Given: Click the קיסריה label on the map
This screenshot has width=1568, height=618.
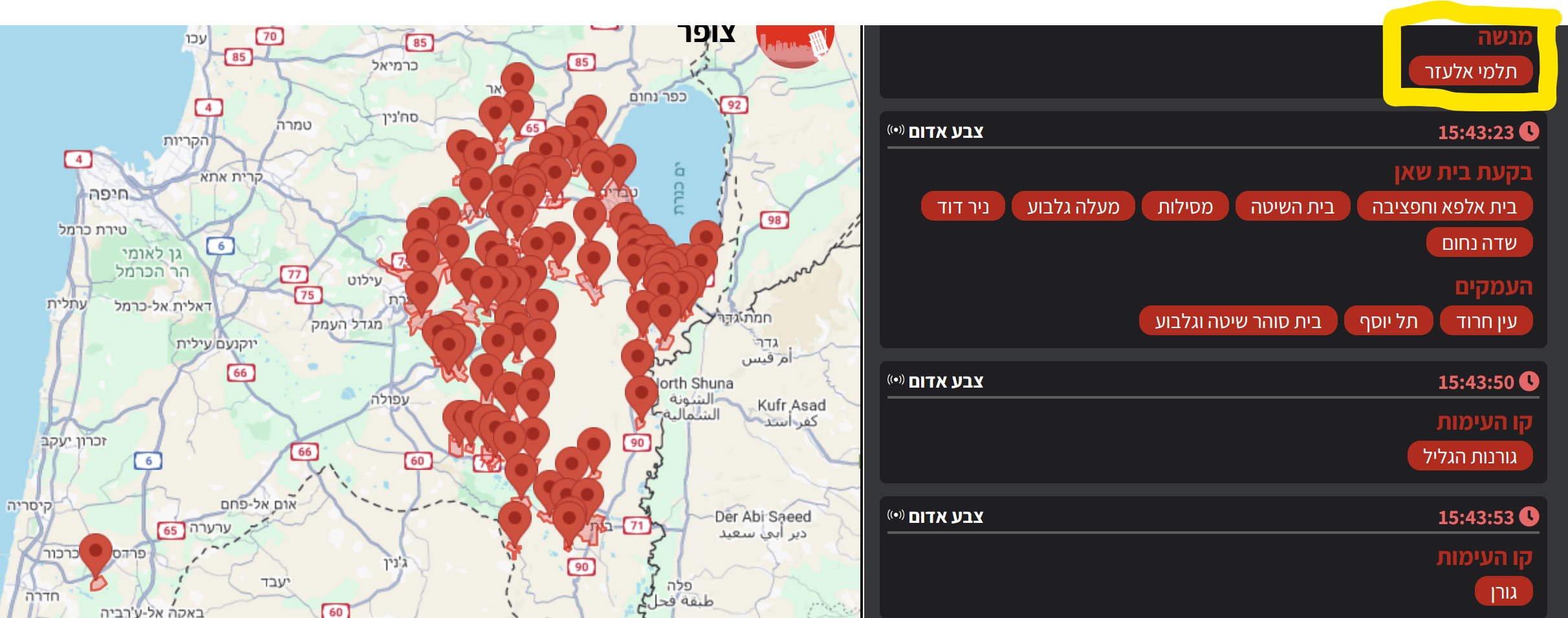Looking at the screenshot, I should (x=30, y=505).
